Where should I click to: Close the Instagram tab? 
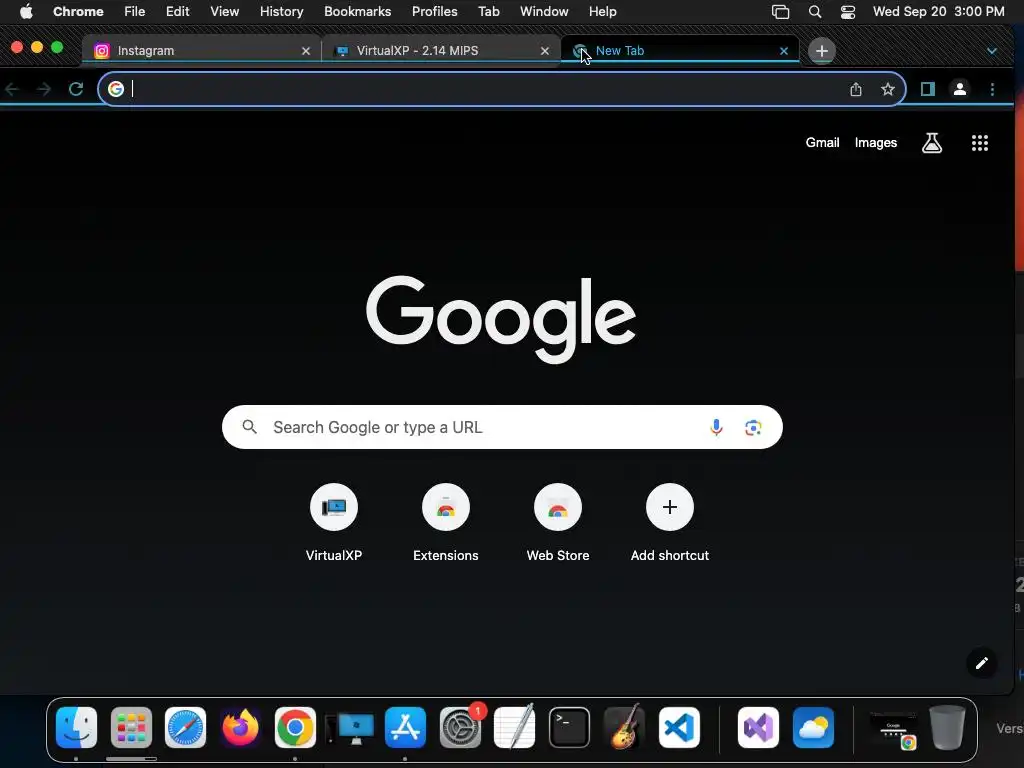pyautogui.click(x=306, y=51)
